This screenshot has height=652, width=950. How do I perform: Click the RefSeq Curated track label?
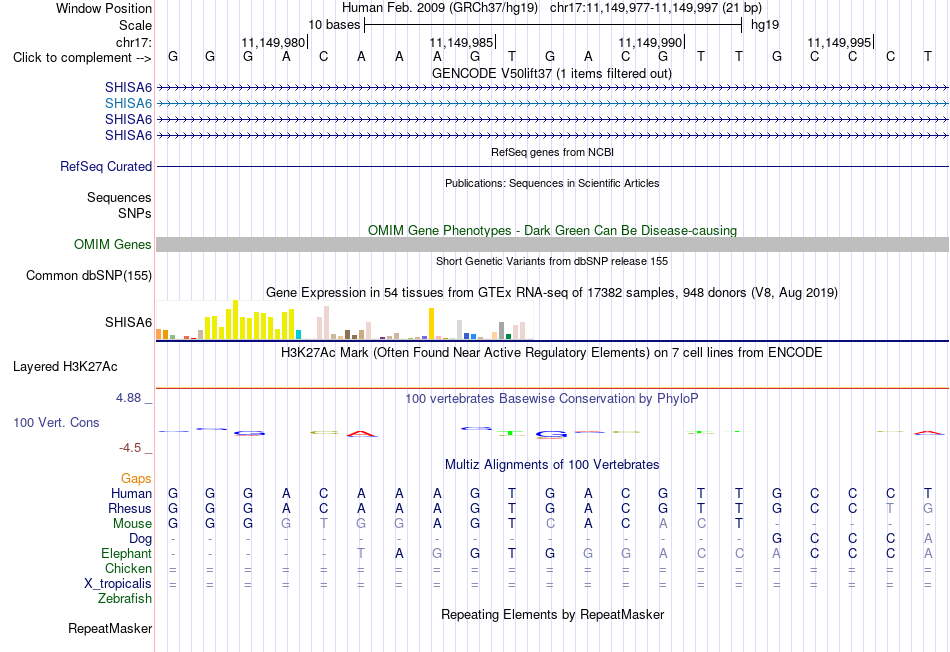(x=105, y=166)
